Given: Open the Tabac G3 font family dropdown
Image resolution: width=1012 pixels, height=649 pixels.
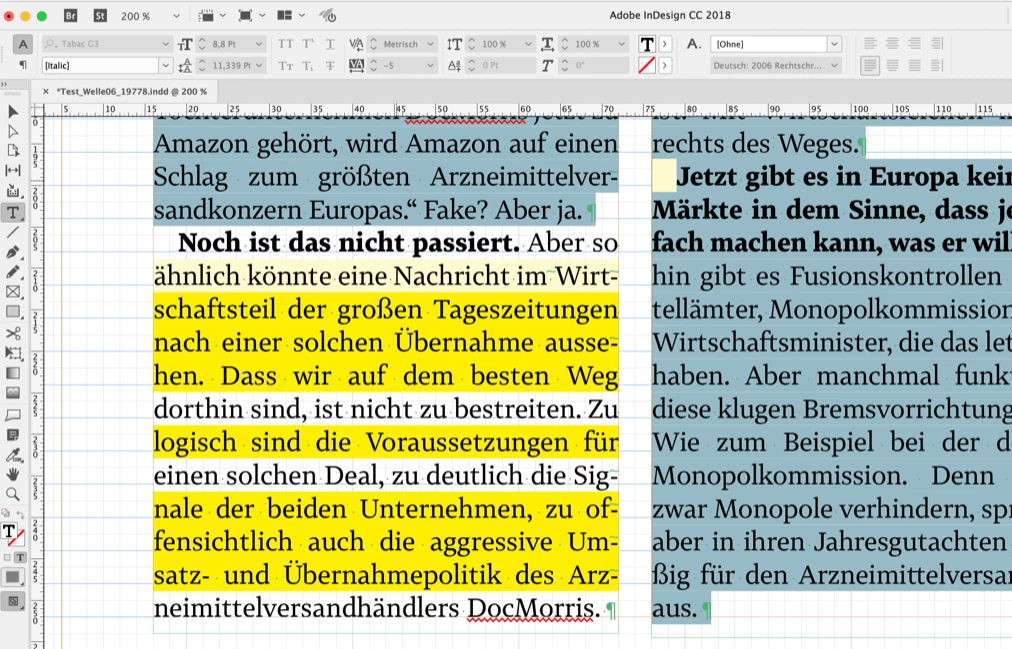Looking at the screenshot, I should point(165,44).
